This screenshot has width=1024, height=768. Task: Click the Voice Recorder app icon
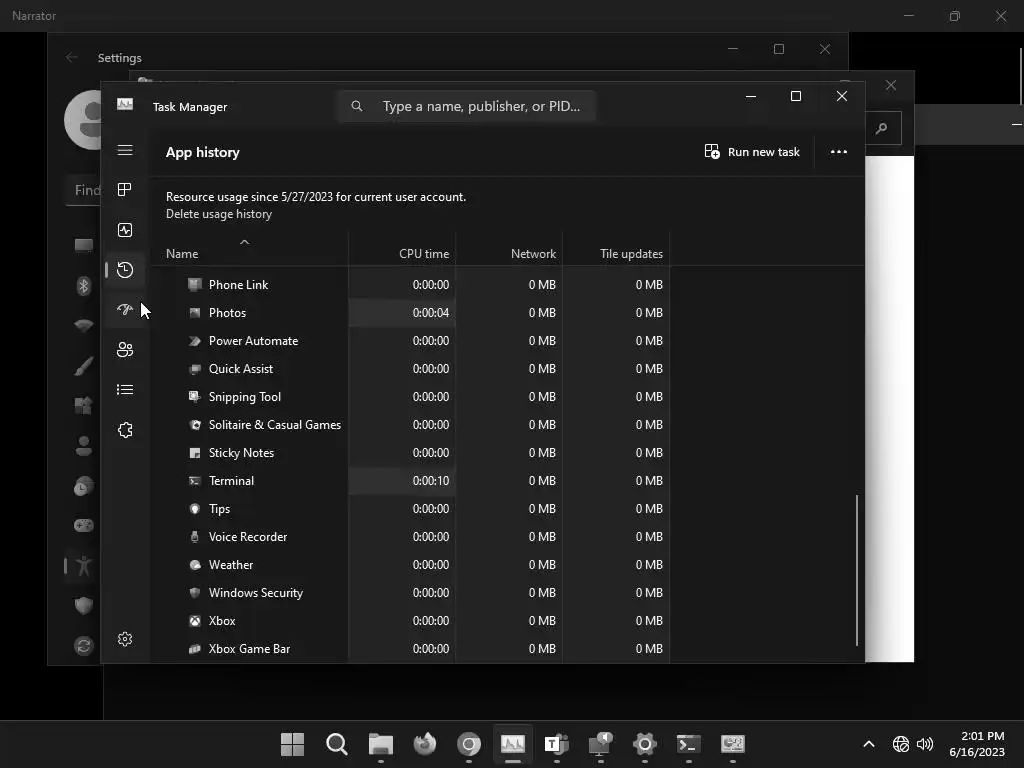(x=195, y=537)
